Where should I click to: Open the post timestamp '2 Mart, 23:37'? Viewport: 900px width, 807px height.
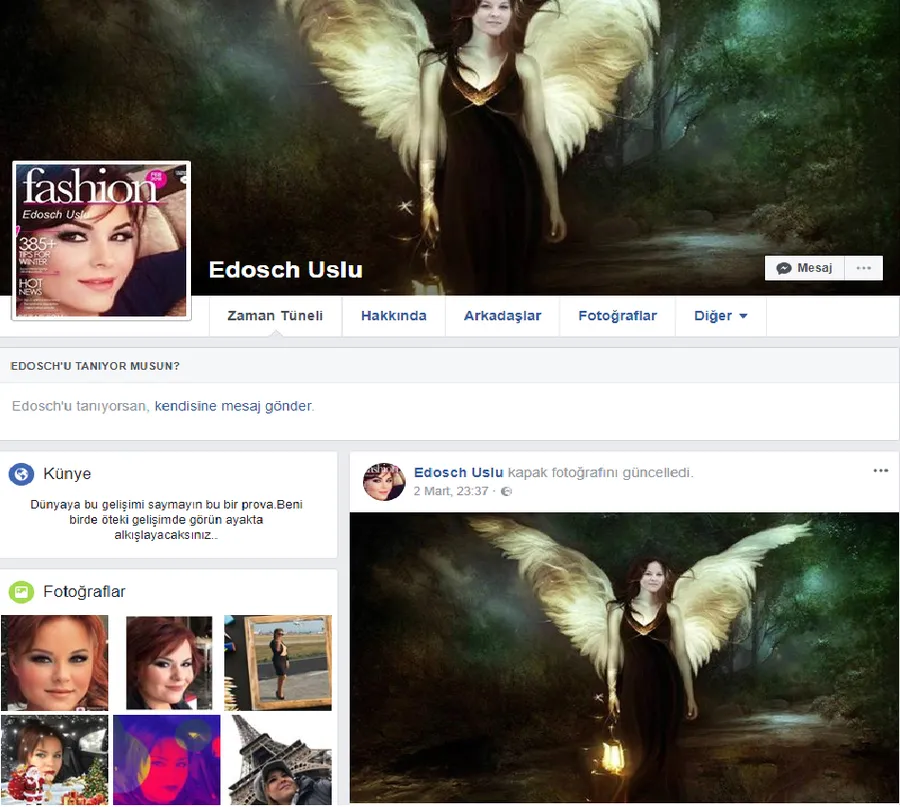coord(451,492)
